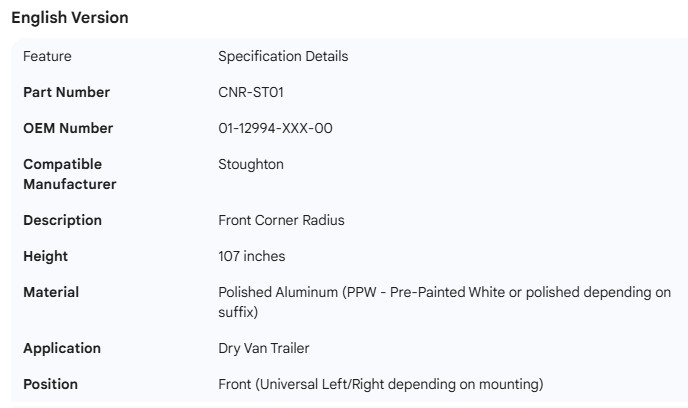Select the 'Application' row label
Viewport: 688px width, 408px height.
click(62, 348)
